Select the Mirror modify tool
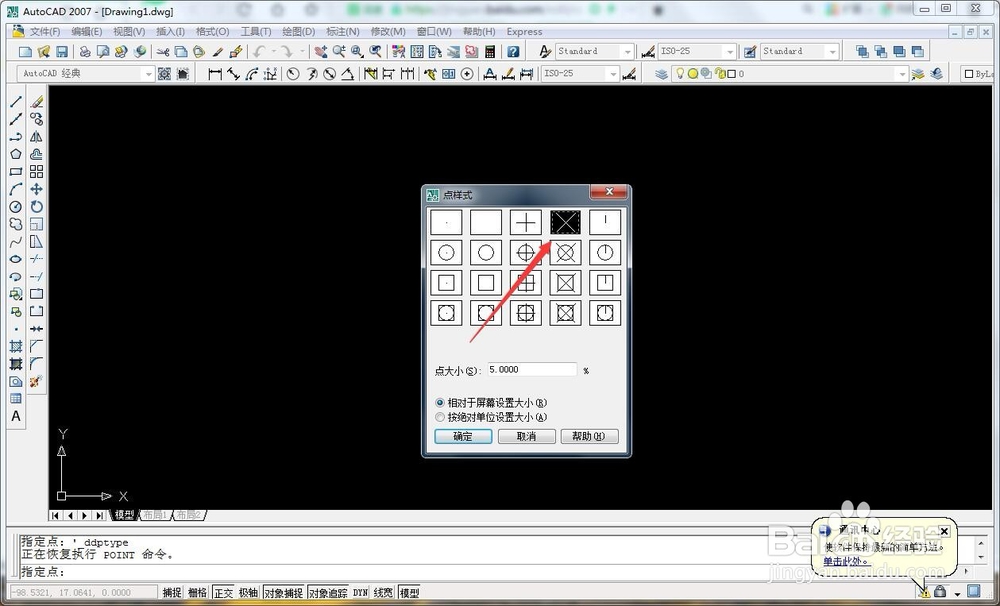The width and height of the screenshot is (1000, 606). [36, 137]
